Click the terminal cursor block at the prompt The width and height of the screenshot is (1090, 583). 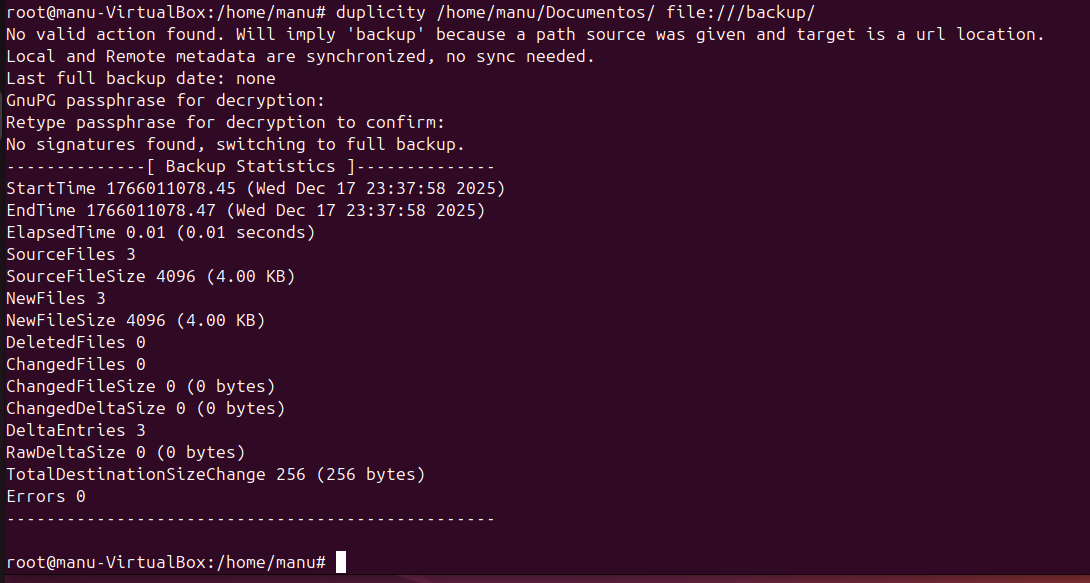click(x=341, y=562)
